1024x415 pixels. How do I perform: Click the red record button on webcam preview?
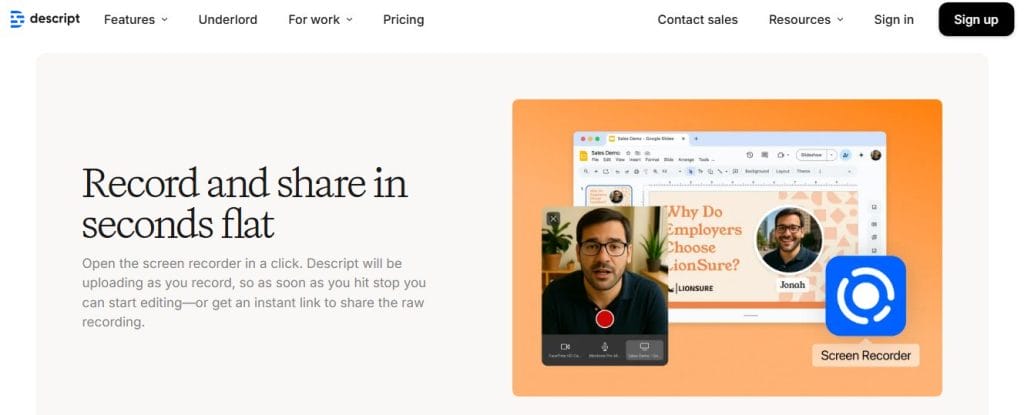(x=605, y=318)
